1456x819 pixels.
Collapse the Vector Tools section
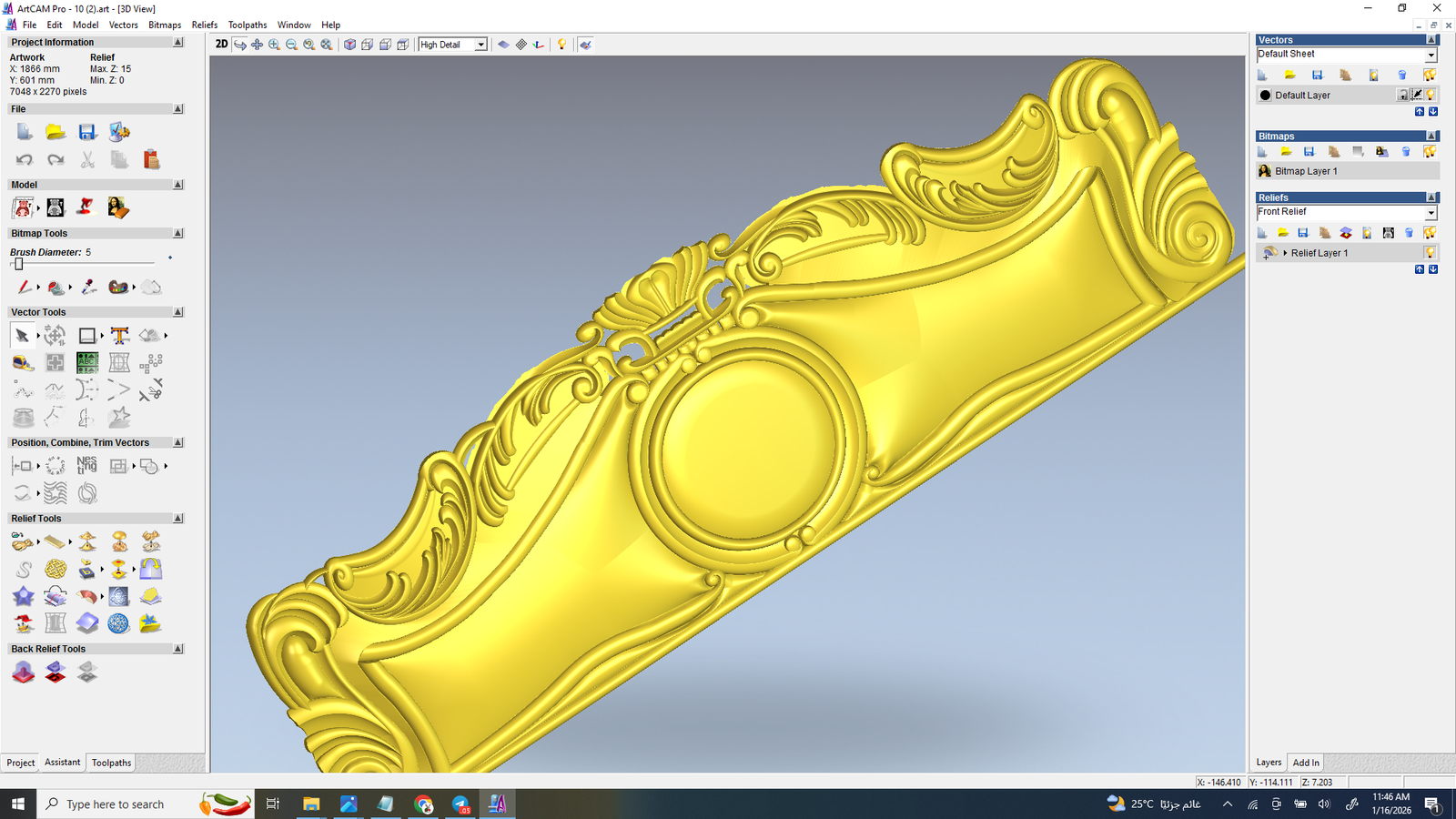pyautogui.click(x=177, y=312)
